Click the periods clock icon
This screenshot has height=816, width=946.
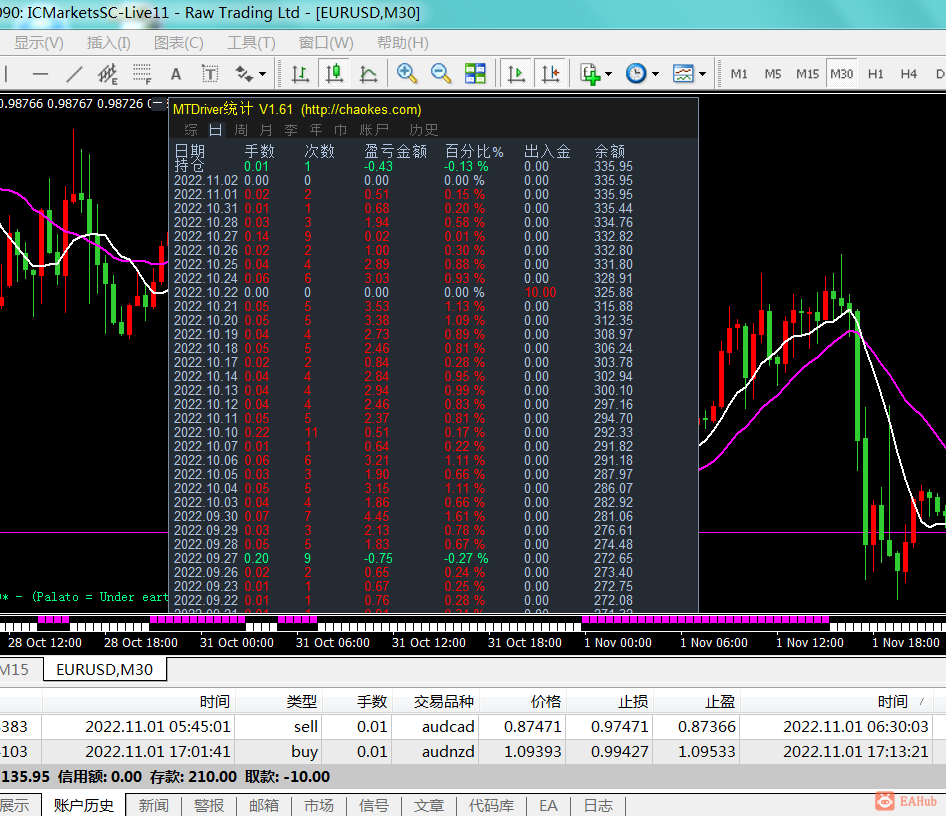pos(636,74)
